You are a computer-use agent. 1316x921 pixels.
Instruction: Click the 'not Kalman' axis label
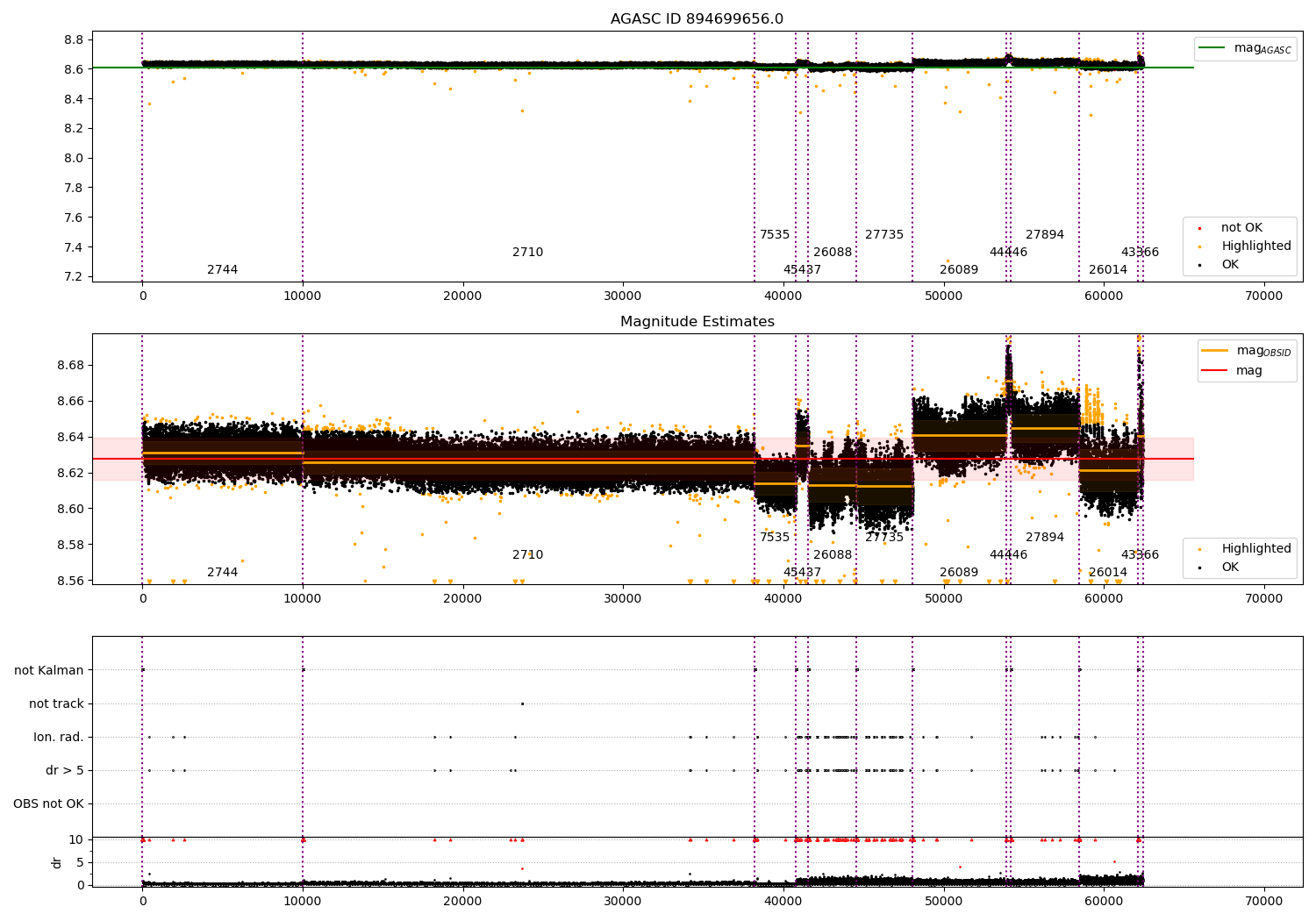pyautogui.click(x=49, y=671)
